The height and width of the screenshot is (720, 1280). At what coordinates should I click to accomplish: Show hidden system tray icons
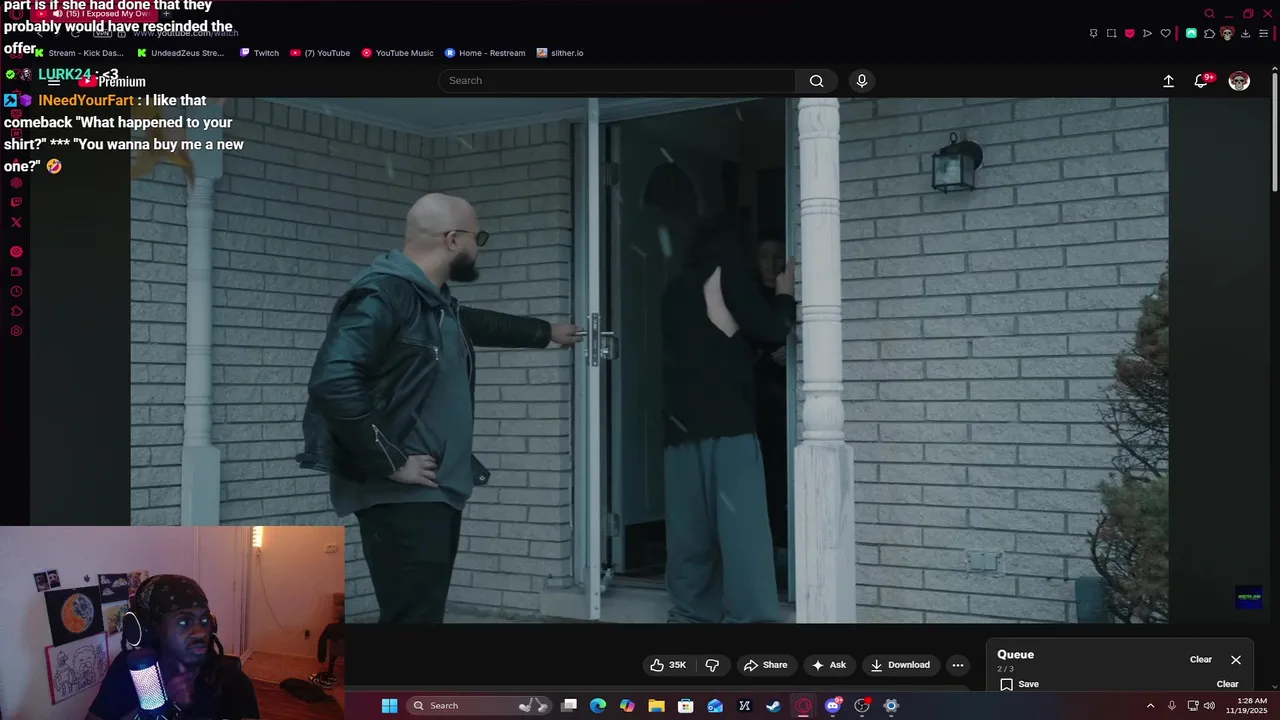[x=1150, y=706]
